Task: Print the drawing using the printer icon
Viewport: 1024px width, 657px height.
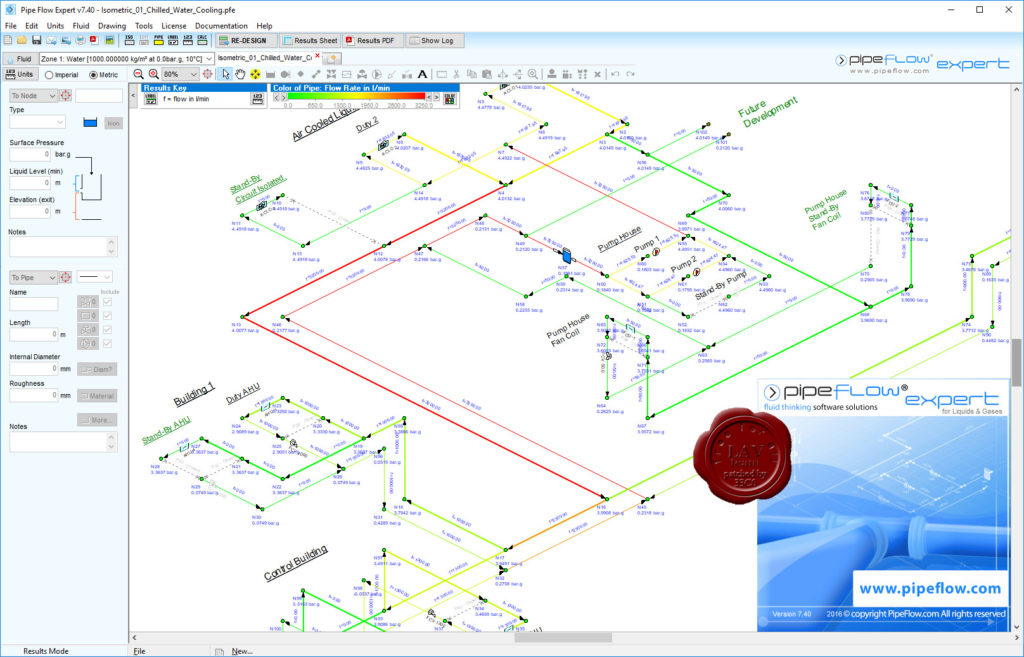Action: pyautogui.click(x=80, y=40)
